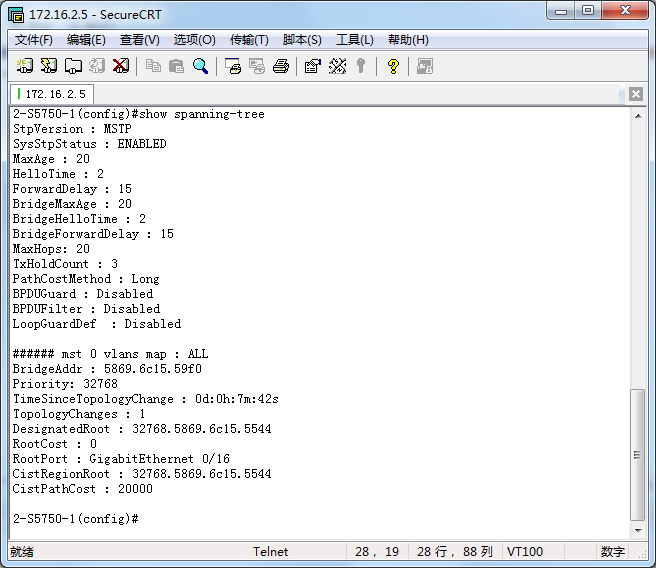Open the Connect in Tab icon

coord(73,66)
